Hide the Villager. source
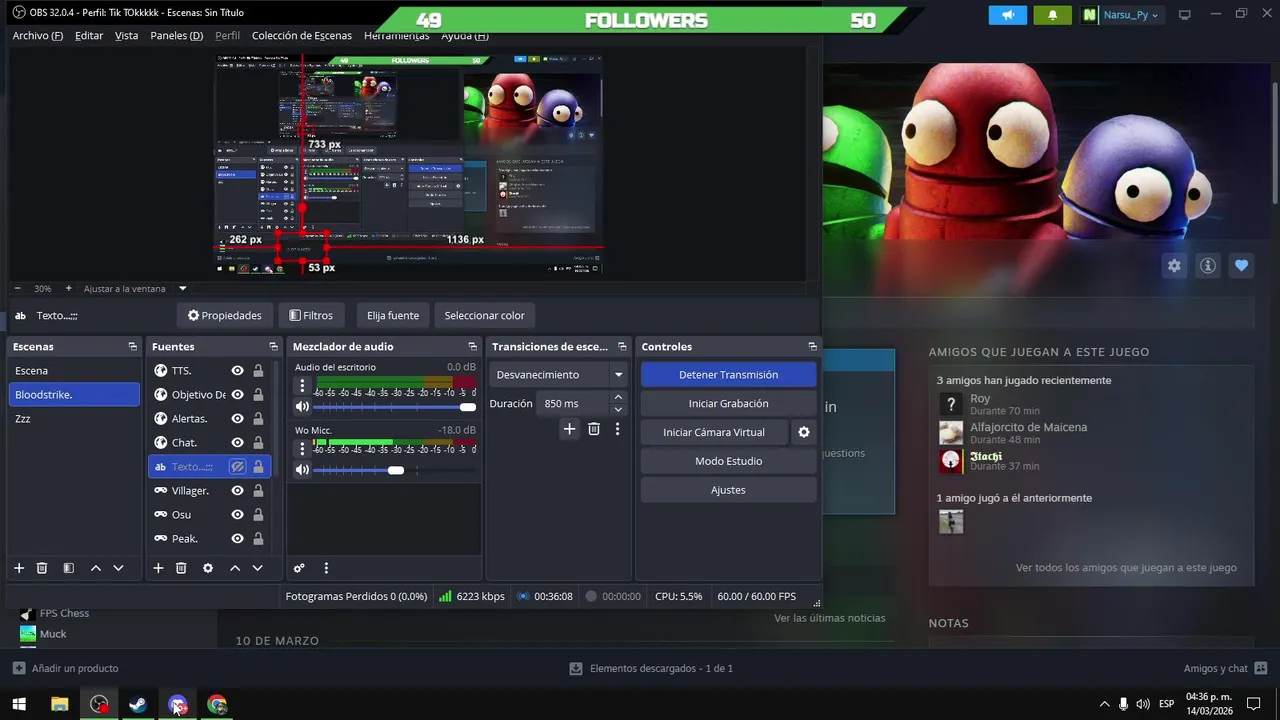Screen dimensions: 1280x720 pyautogui.click(x=237, y=490)
